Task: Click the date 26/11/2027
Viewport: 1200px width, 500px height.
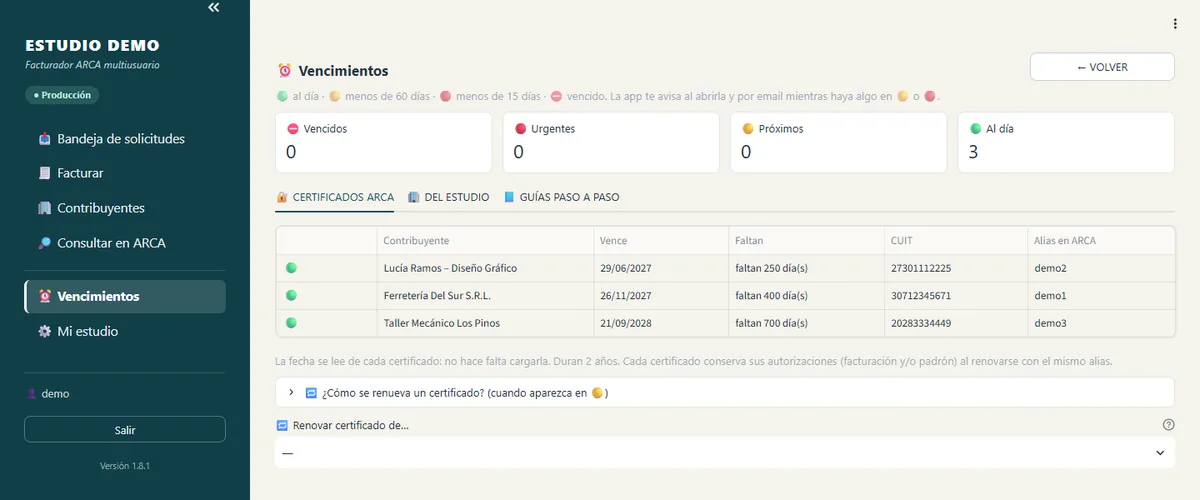Action: [626, 296]
